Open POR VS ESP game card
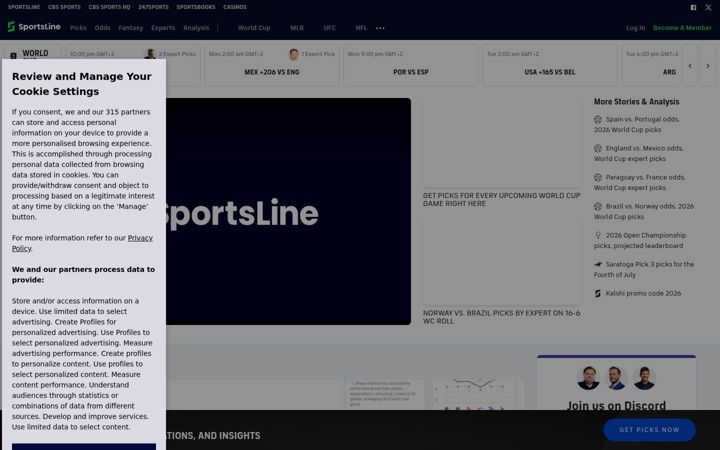The width and height of the screenshot is (720, 450). pyautogui.click(x=411, y=65)
